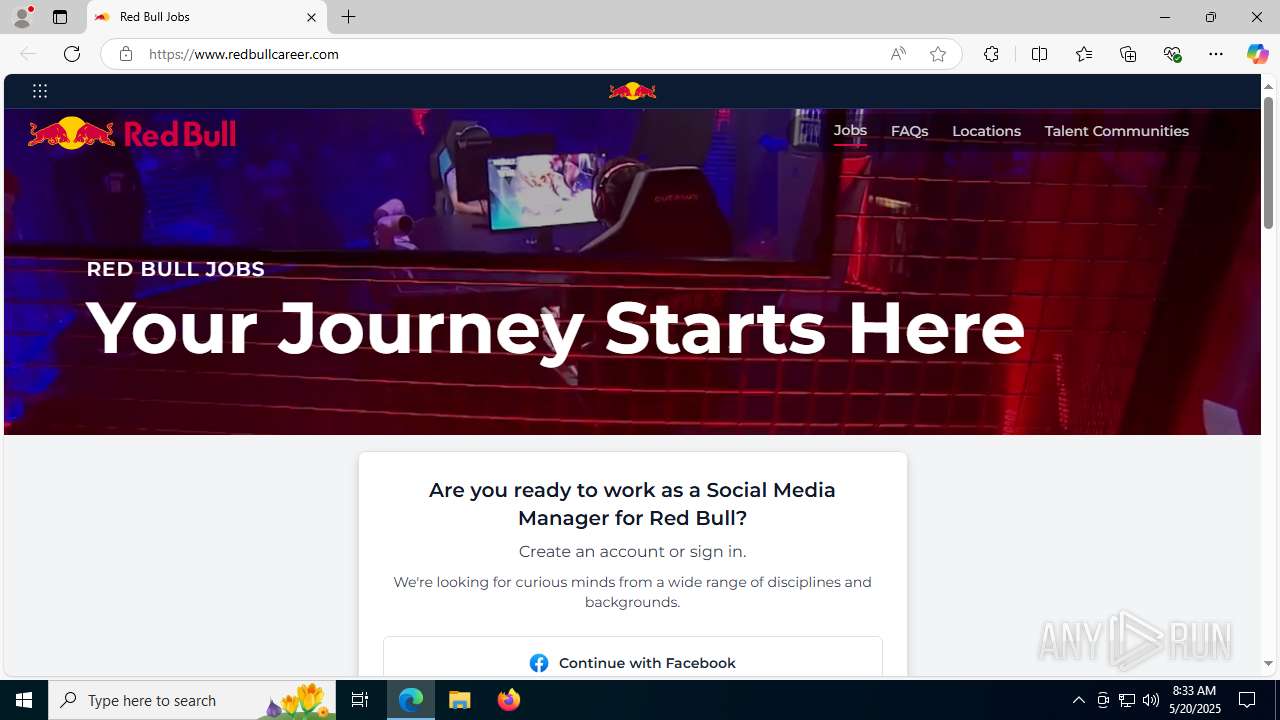Click 'Create an account or sign in.' text
Viewport: 1280px width, 720px height.
point(632,551)
